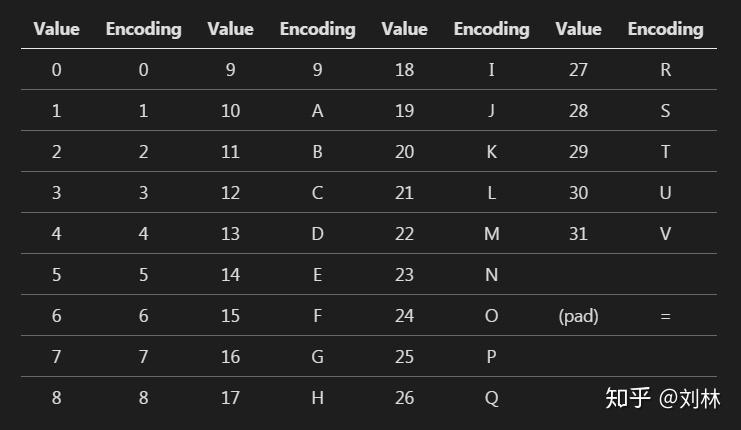The width and height of the screenshot is (741, 430).
Task: Select the encoding letter Q cell
Action: [x=491, y=398]
